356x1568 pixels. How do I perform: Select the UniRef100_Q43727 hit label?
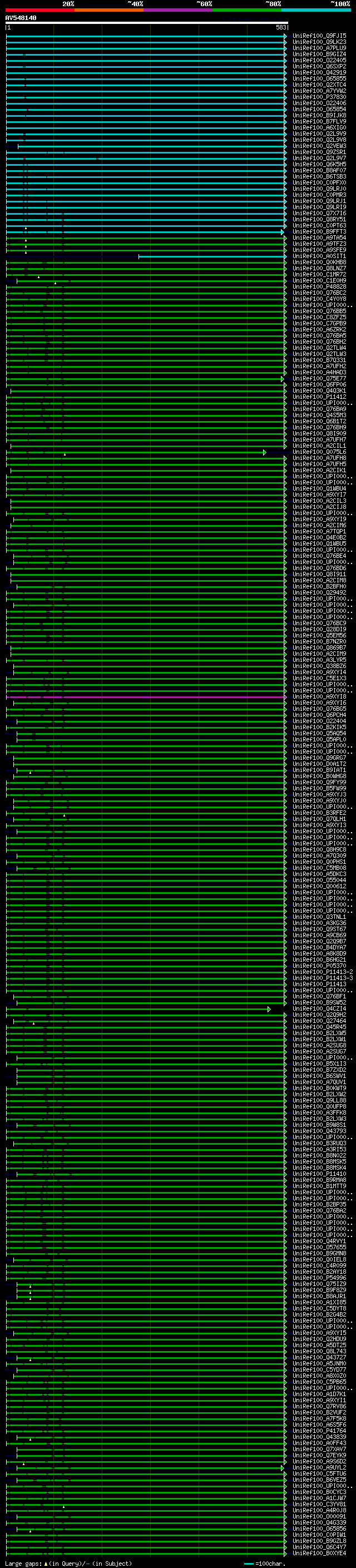[319, 1358]
